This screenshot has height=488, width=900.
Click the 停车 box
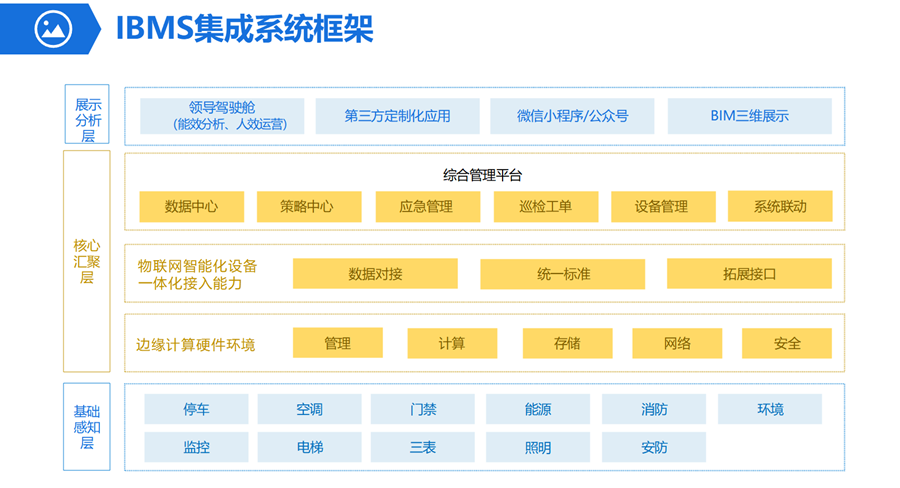pos(196,409)
